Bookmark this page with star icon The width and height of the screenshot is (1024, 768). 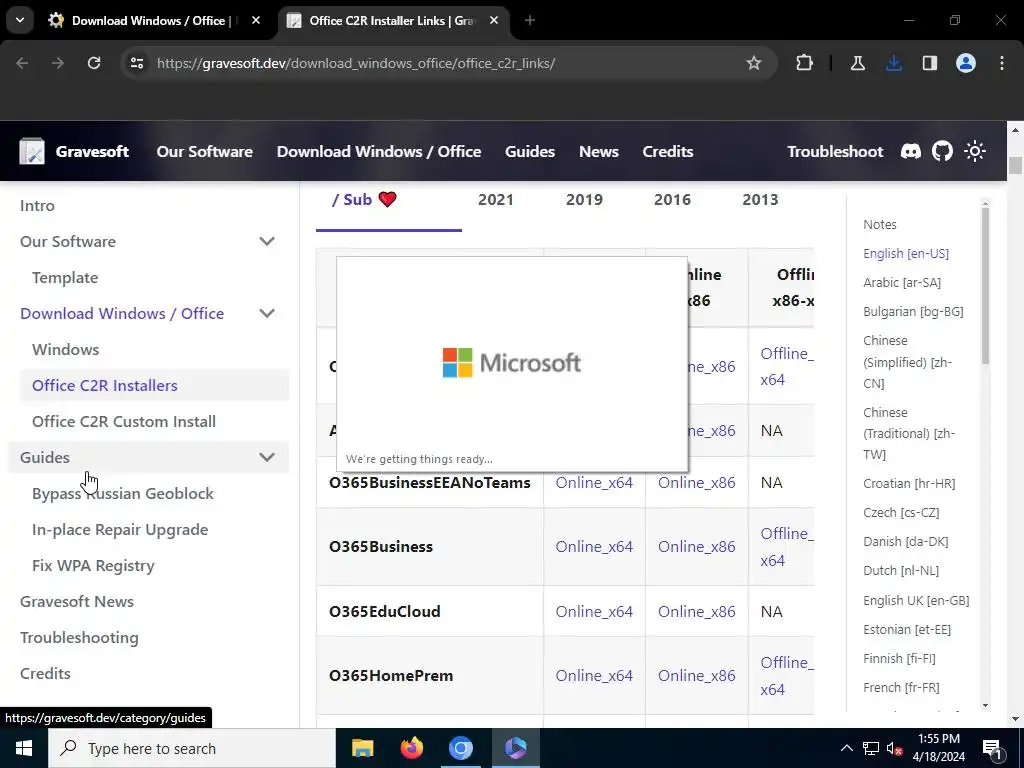pos(754,63)
